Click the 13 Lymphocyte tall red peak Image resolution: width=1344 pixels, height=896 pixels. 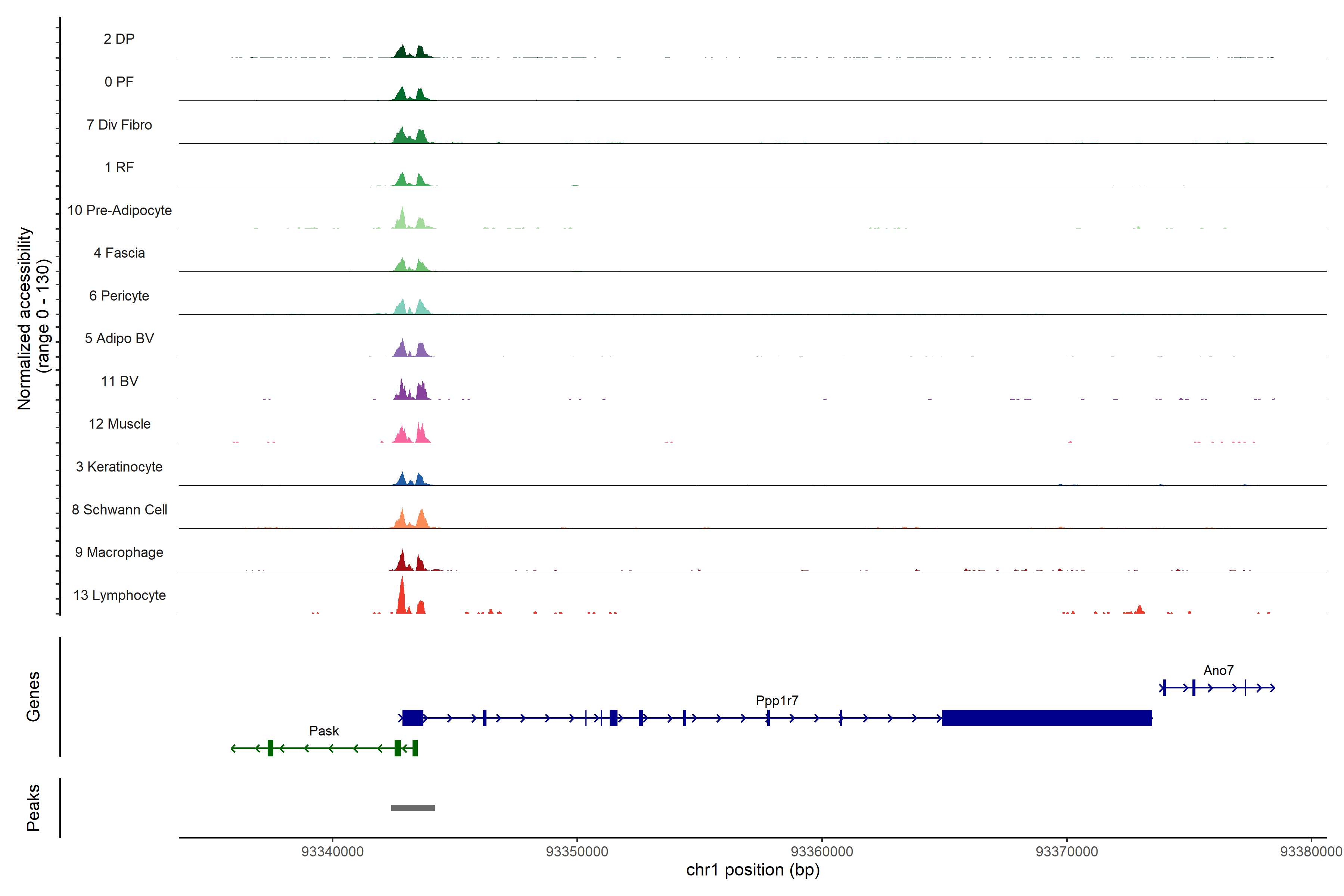coord(402,597)
